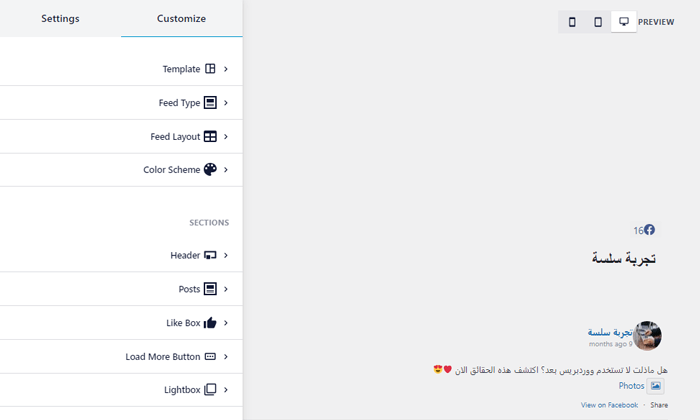Click the Share link under the post

[x=659, y=405]
